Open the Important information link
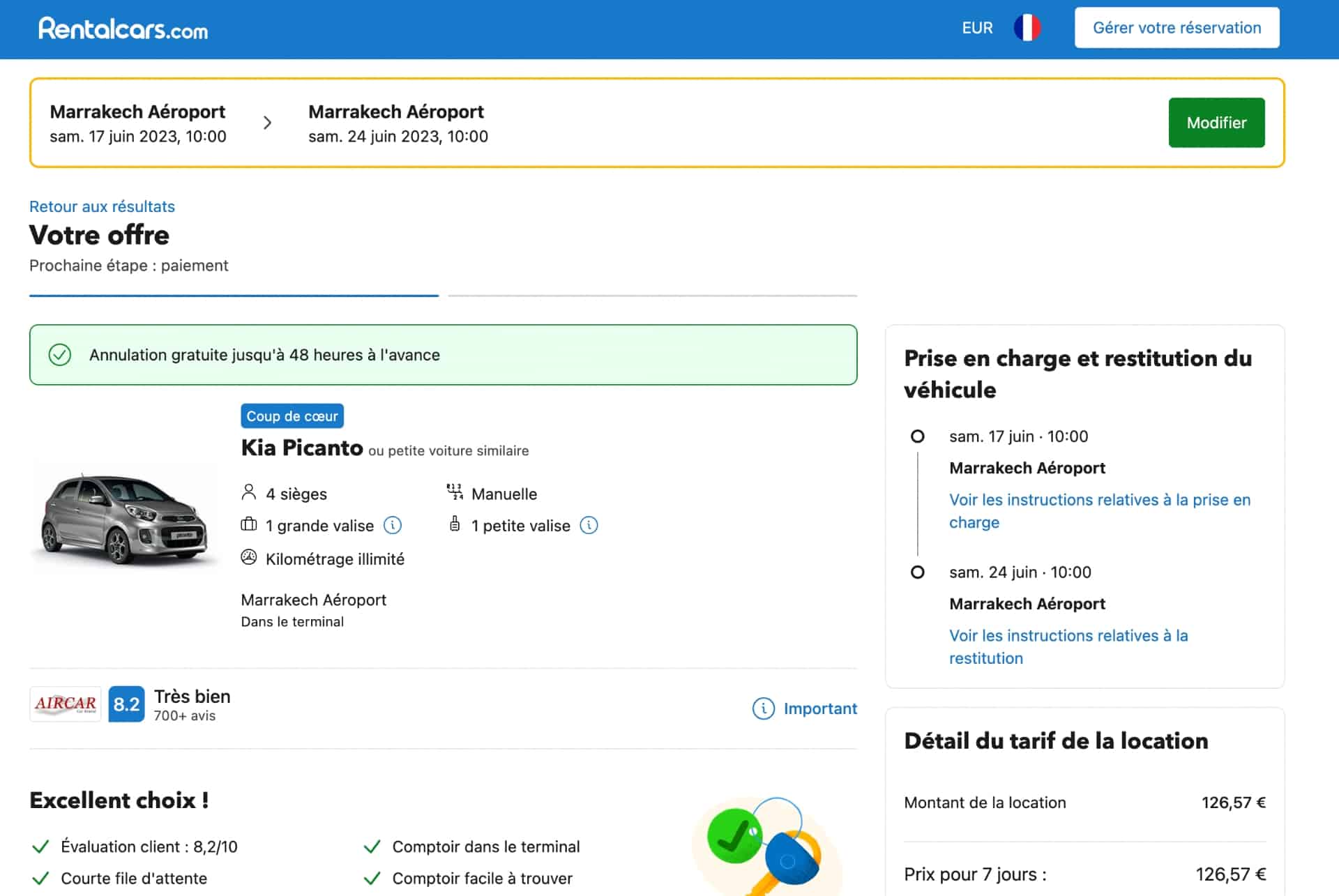This screenshot has height=896, width=1339. pos(820,708)
